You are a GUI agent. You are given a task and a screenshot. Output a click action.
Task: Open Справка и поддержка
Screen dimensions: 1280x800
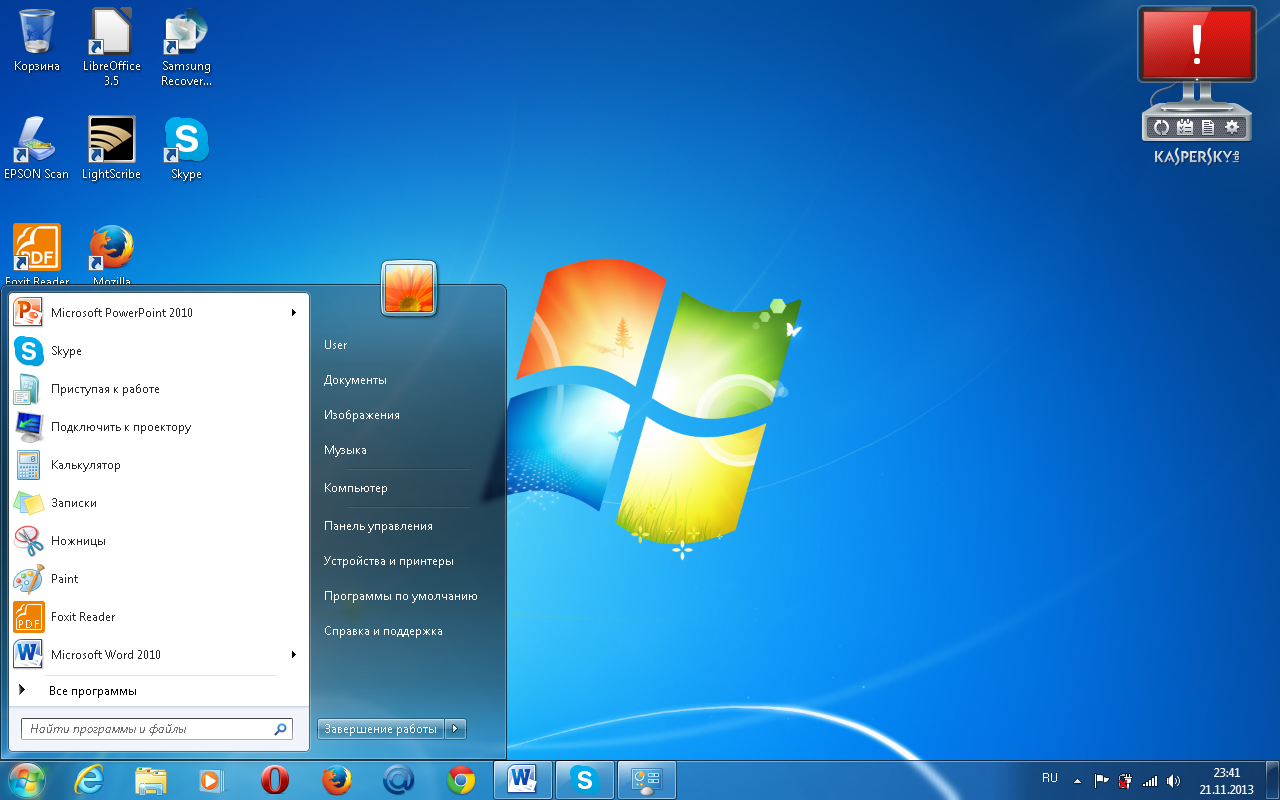(x=383, y=631)
